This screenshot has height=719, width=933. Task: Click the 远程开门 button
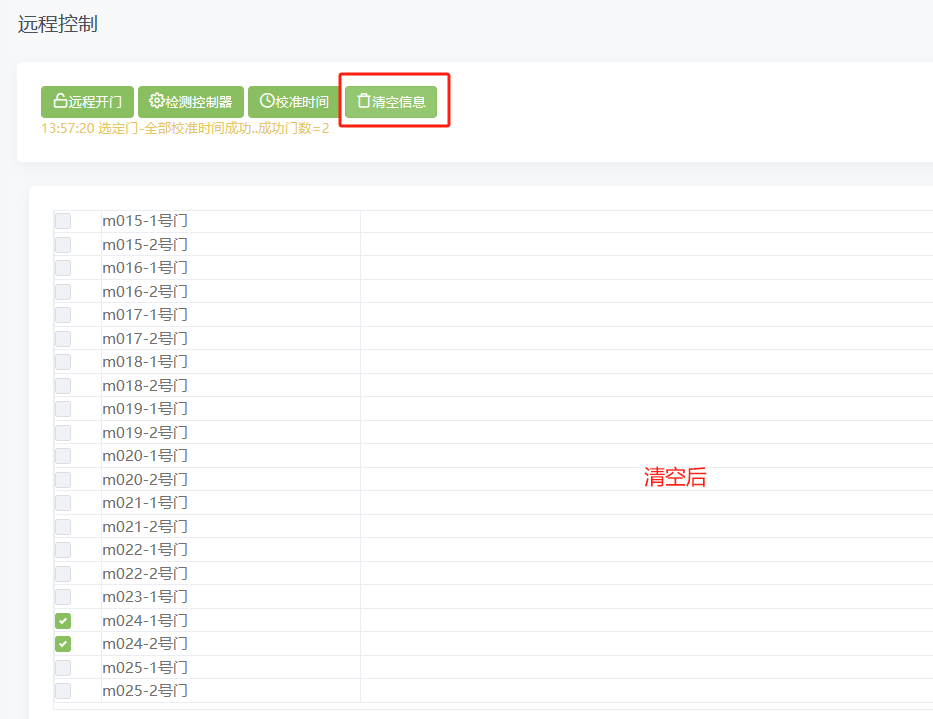[x=87, y=102]
